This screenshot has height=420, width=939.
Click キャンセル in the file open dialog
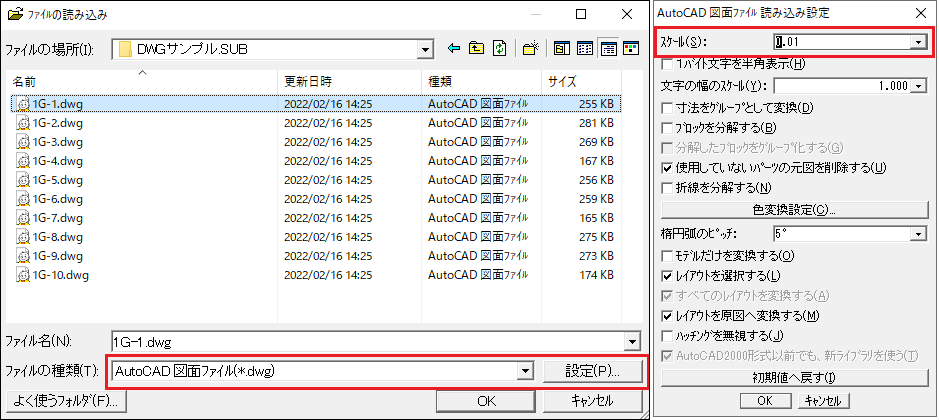[x=592, y=401]
